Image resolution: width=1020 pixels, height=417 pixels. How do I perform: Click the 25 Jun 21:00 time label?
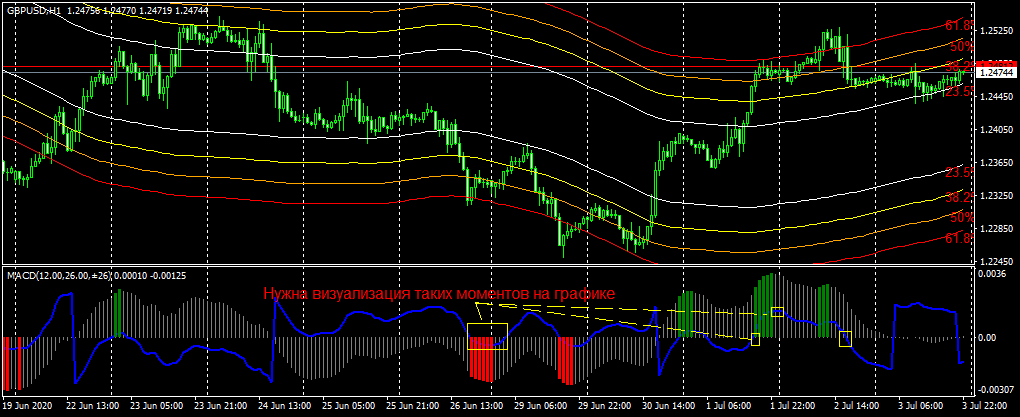(412, 404)
